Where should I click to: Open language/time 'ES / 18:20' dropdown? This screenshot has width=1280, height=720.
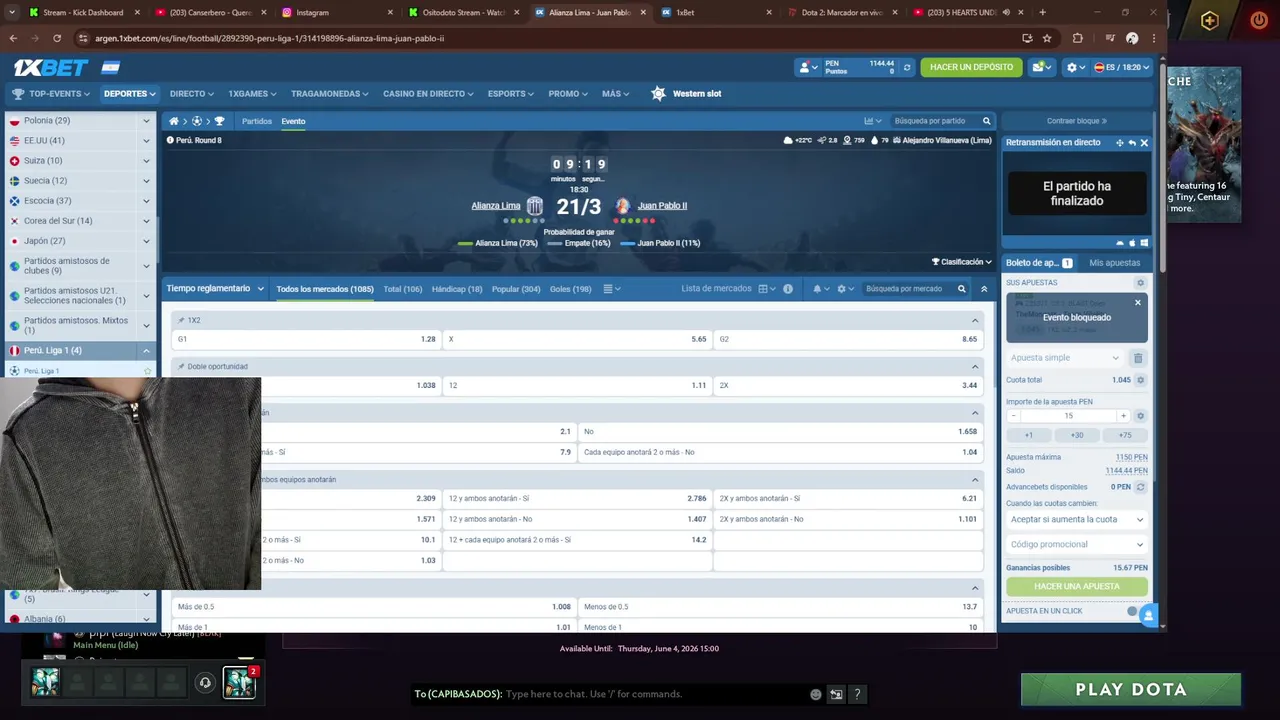coord(1122,67)
